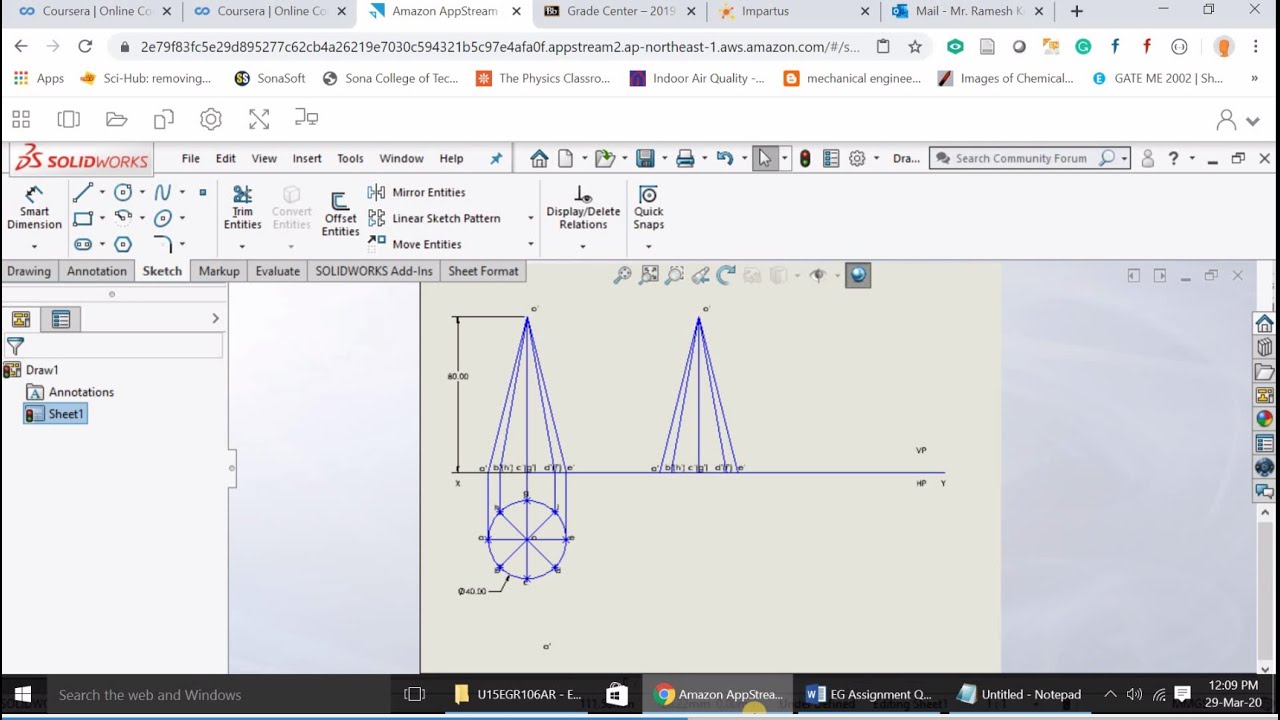This screenshot has height=720, width=1280.
Task: Toggle Hide/Show Items eye icon
Action: tap(818, 275)
